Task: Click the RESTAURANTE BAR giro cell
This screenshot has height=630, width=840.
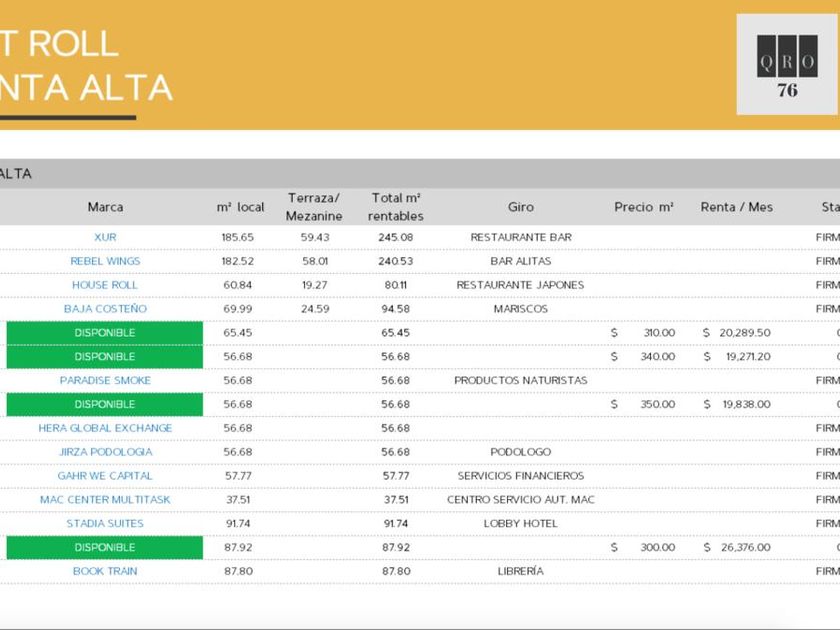Action: [x=520, y=237]
